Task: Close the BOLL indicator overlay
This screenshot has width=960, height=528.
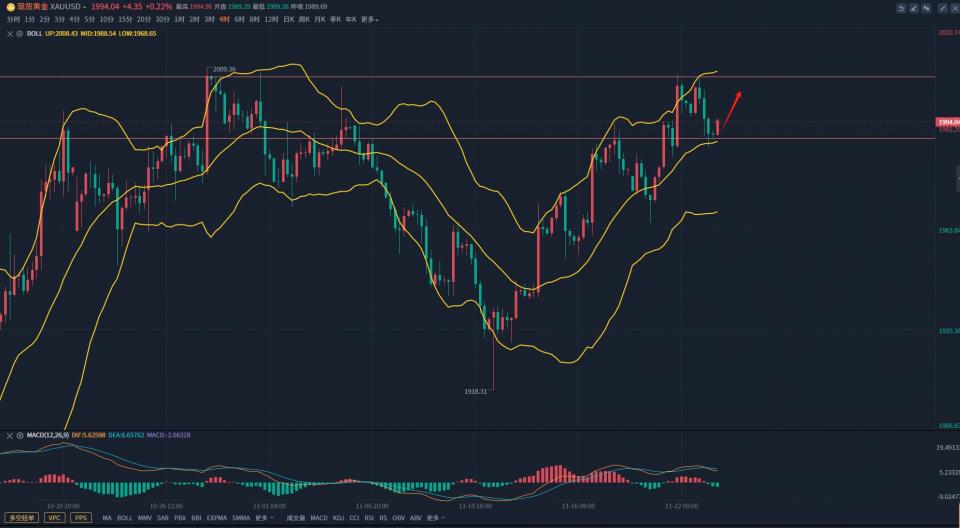Action: click(x=8, y=33)
